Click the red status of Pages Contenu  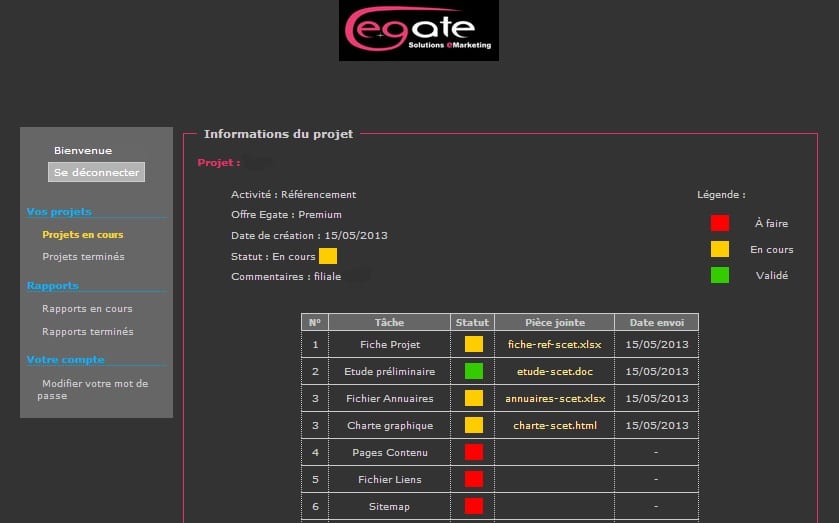point(474,452)
